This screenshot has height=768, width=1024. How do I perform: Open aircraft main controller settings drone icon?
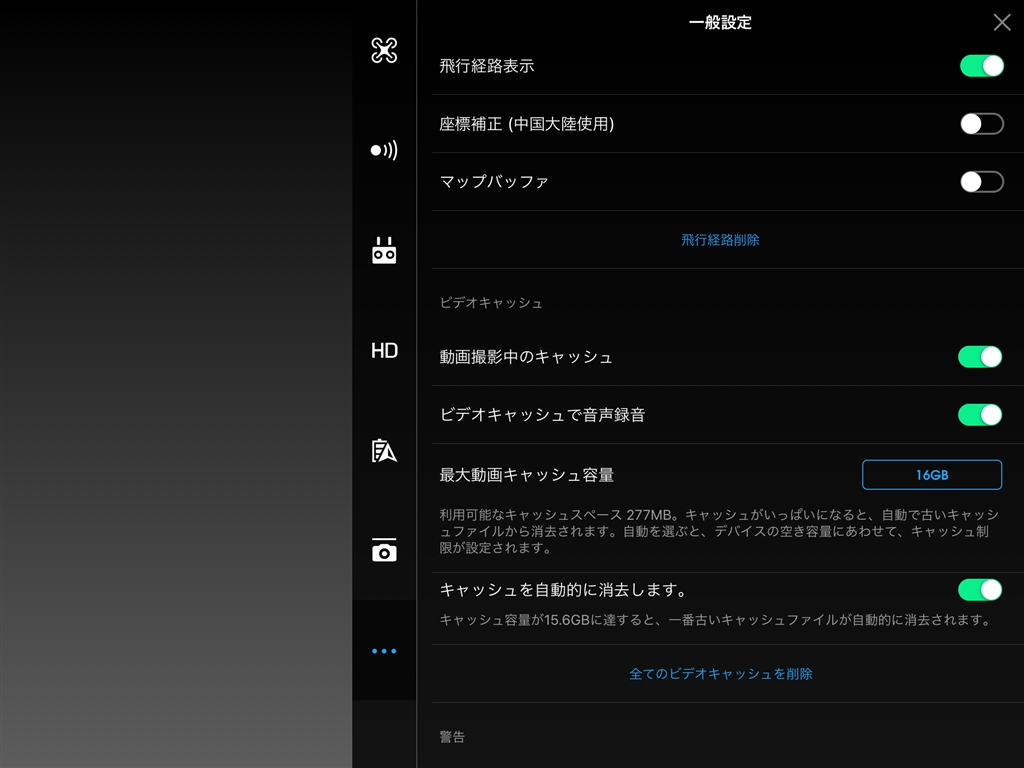point(384,50)
